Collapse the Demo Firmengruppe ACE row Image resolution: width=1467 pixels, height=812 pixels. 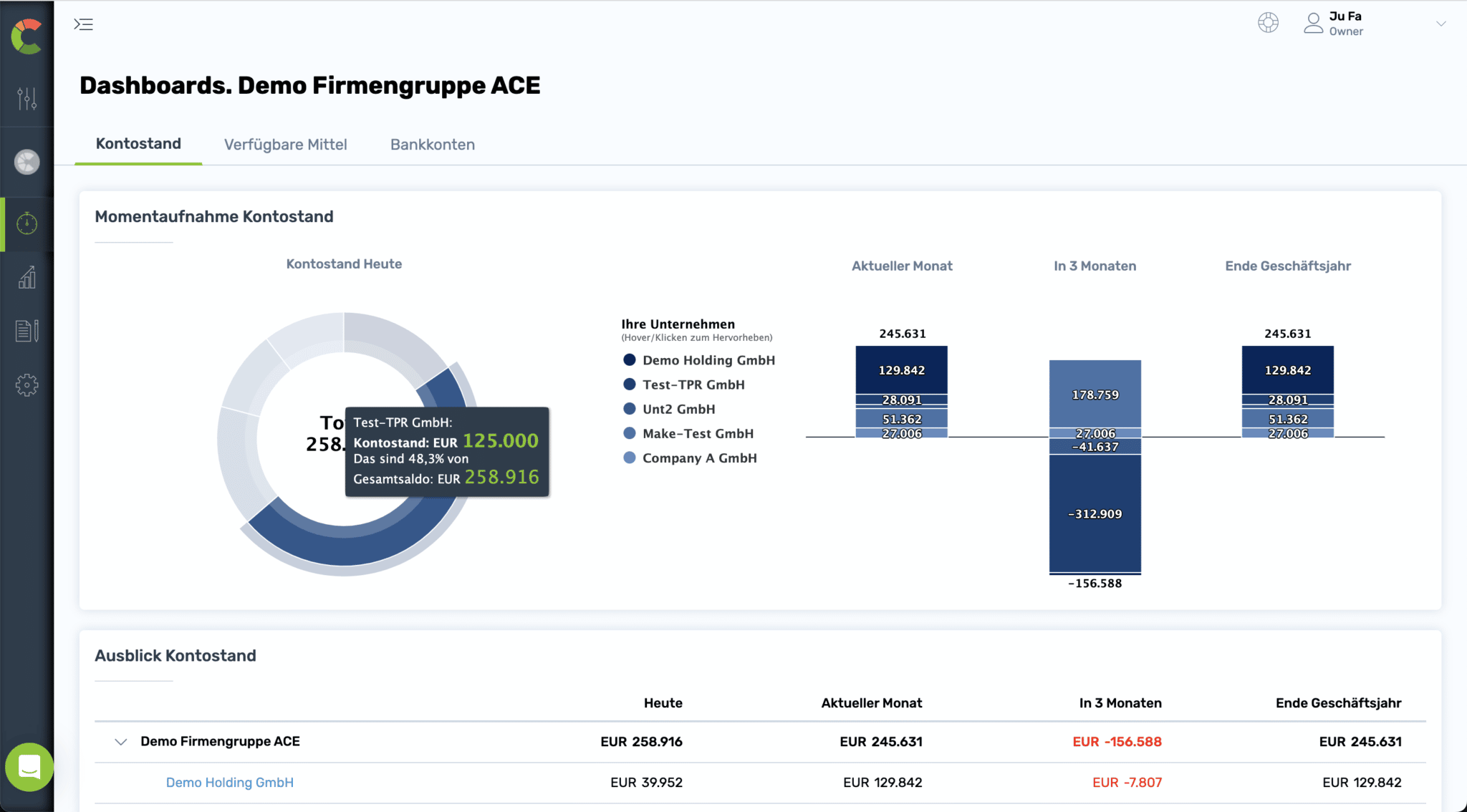pos(120,742)
